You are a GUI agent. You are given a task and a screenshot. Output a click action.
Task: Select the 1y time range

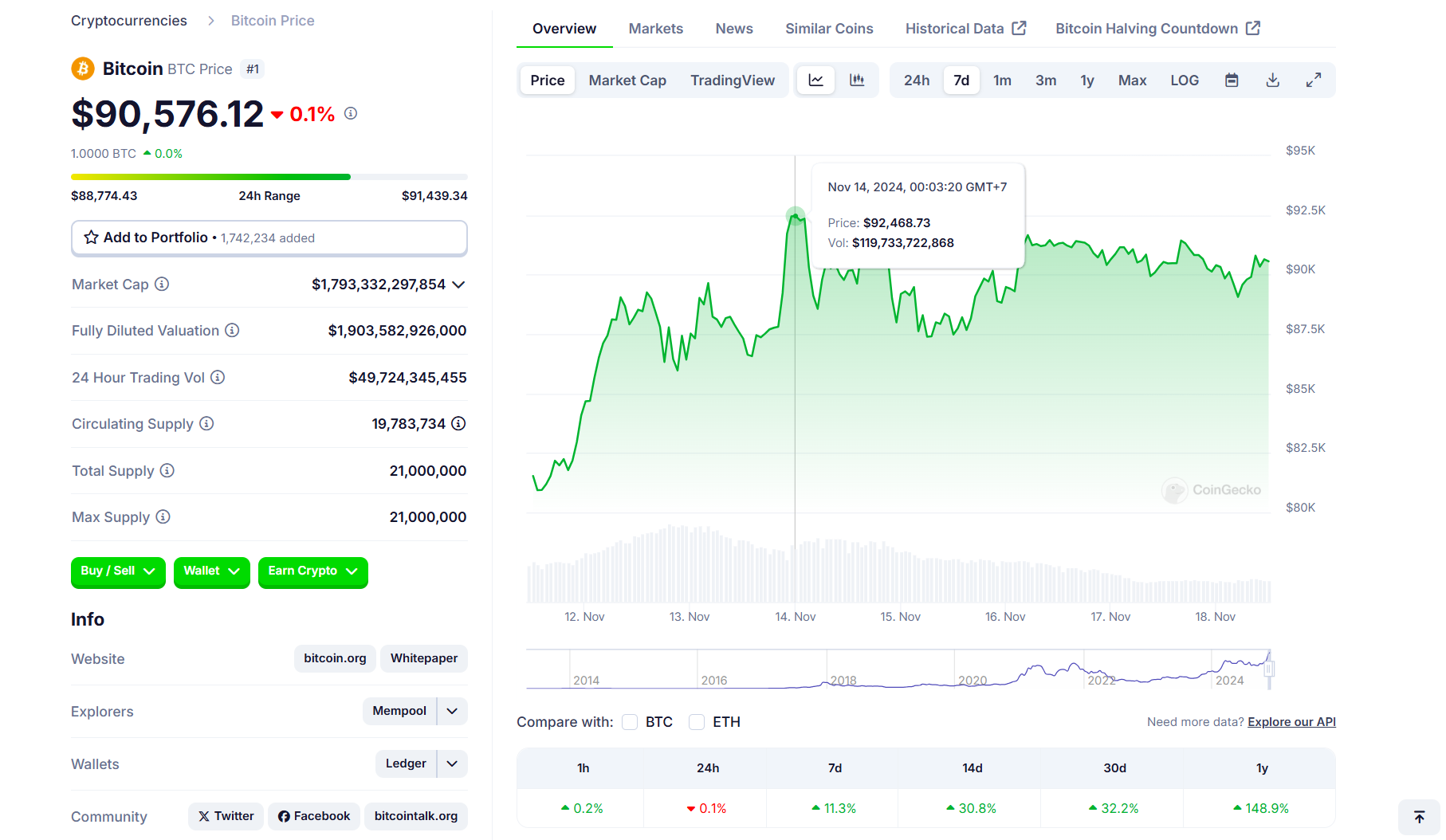(x=1086, y=80)
